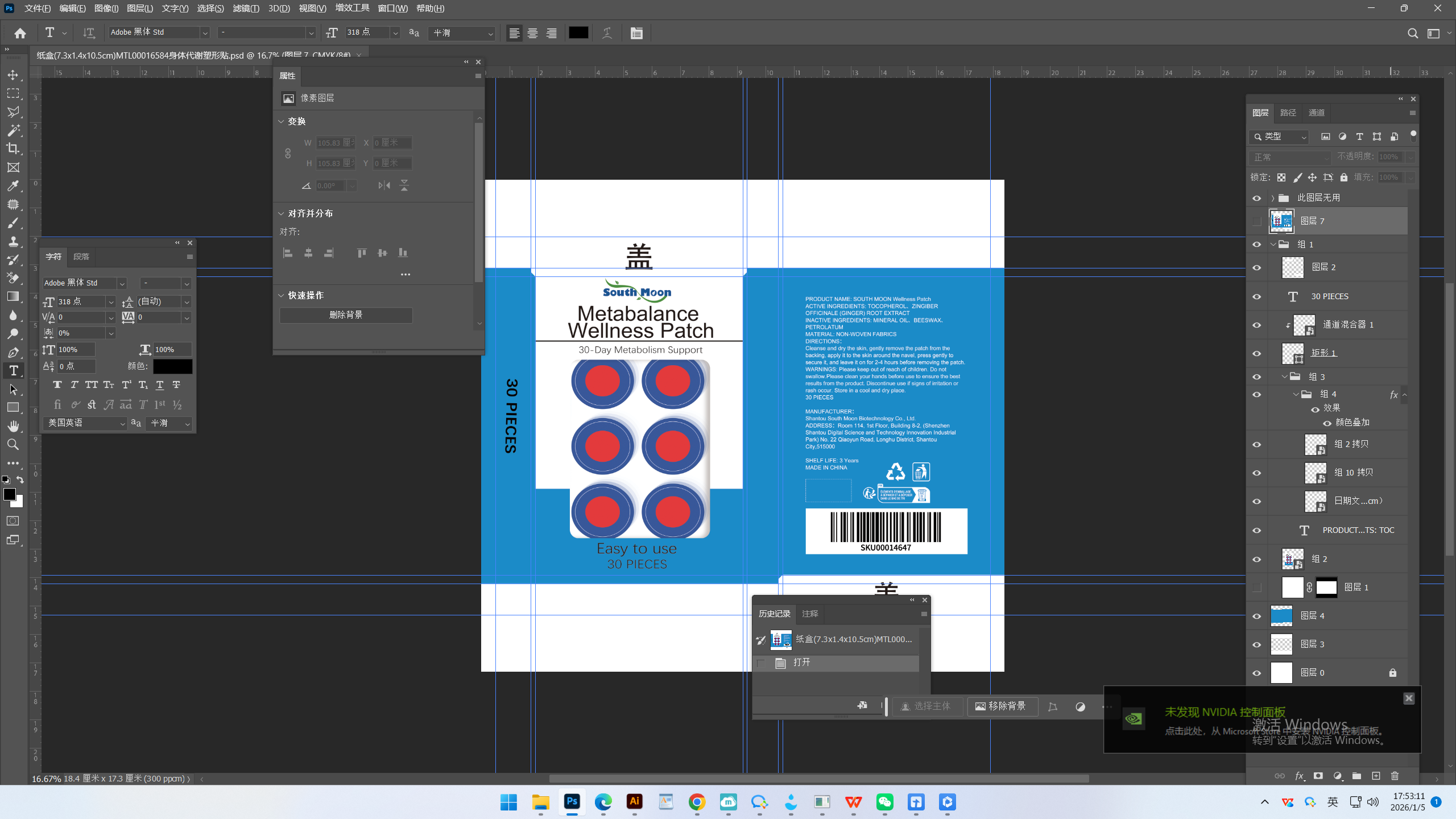
Task: Select the Horizontal Type tool
Action: coord(13,371)
